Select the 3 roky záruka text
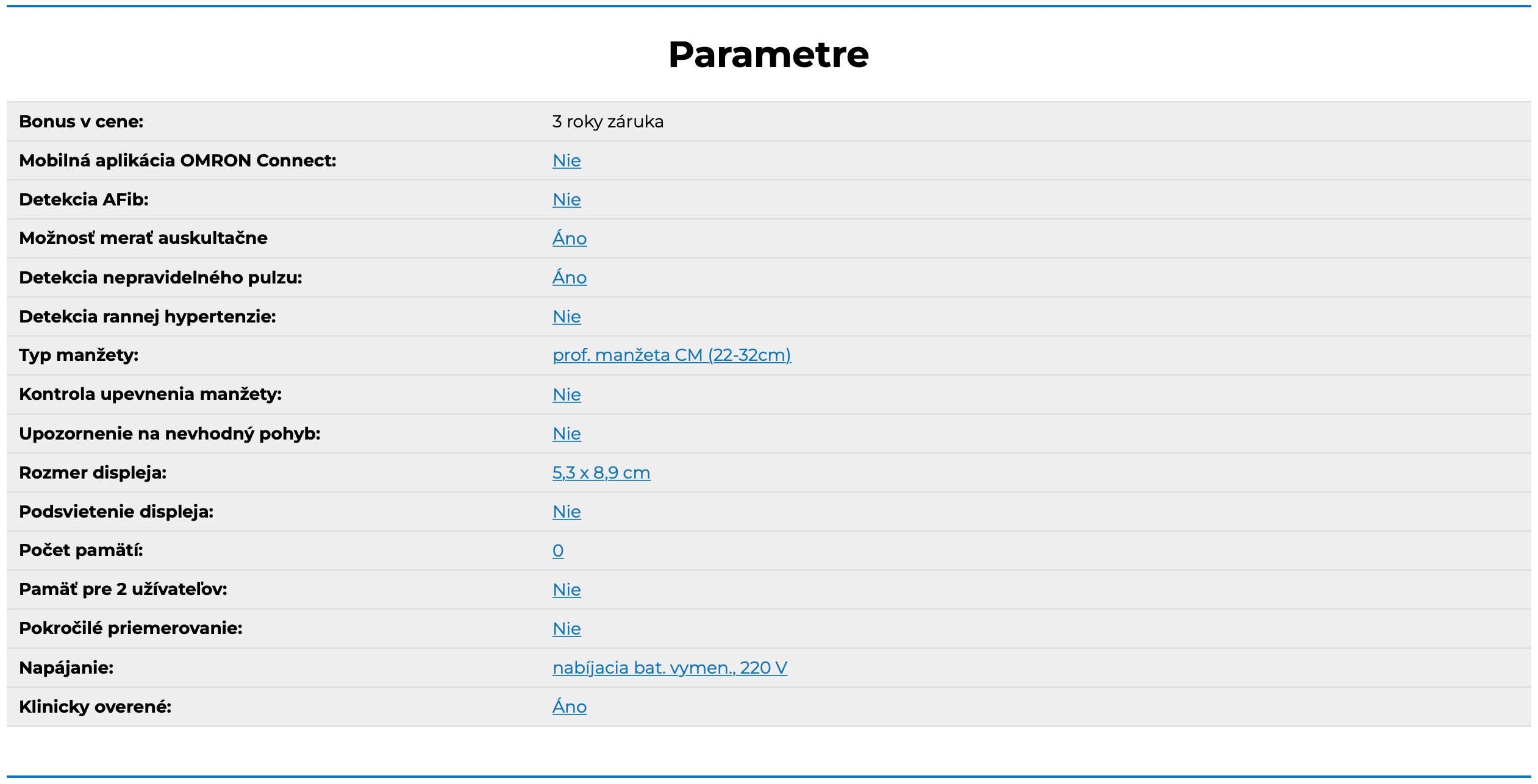 (x=608, y=121)
